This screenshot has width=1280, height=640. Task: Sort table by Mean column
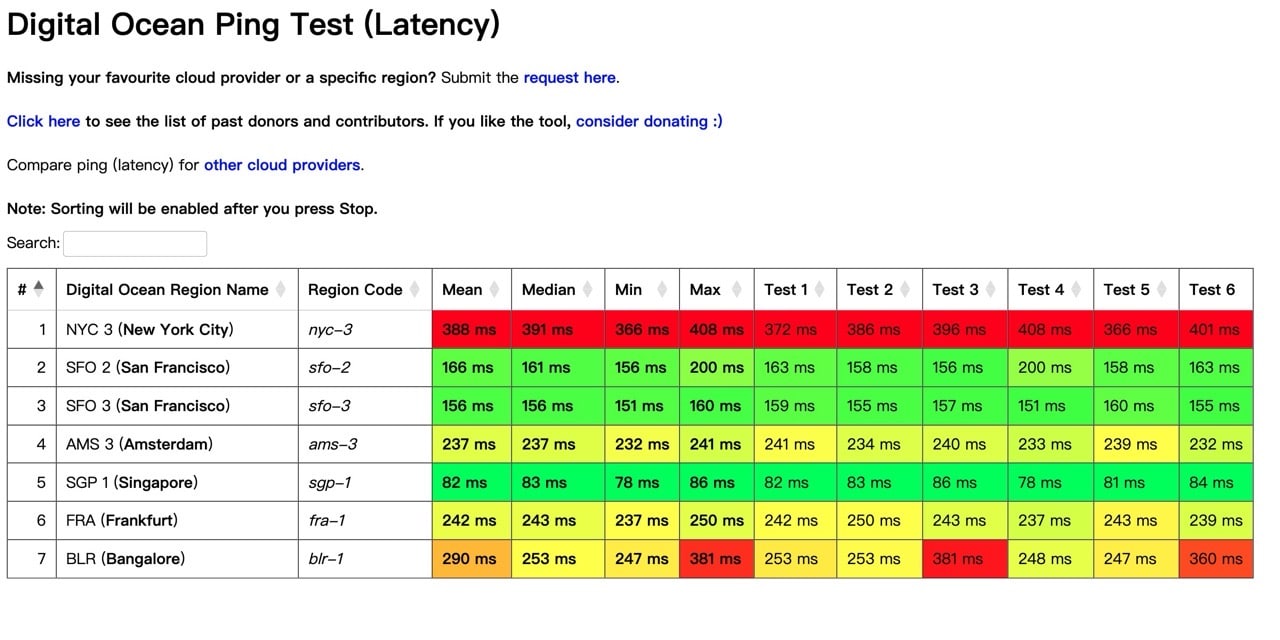(472, 289)
